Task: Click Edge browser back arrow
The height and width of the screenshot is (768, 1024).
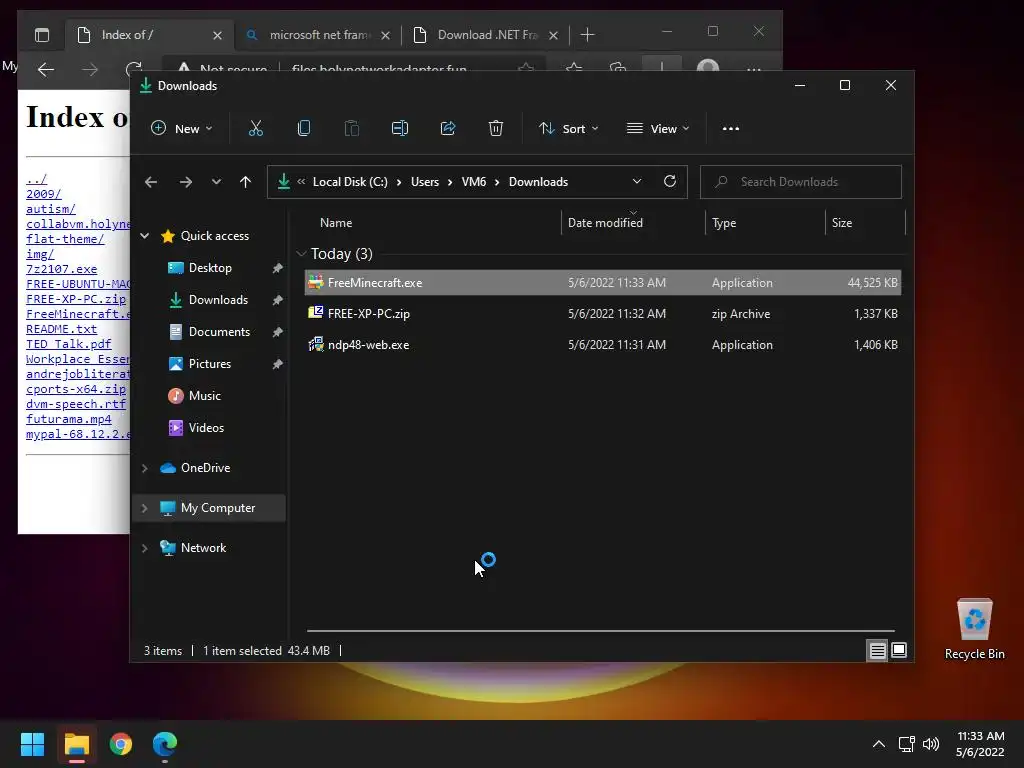Action: [46, 69]
